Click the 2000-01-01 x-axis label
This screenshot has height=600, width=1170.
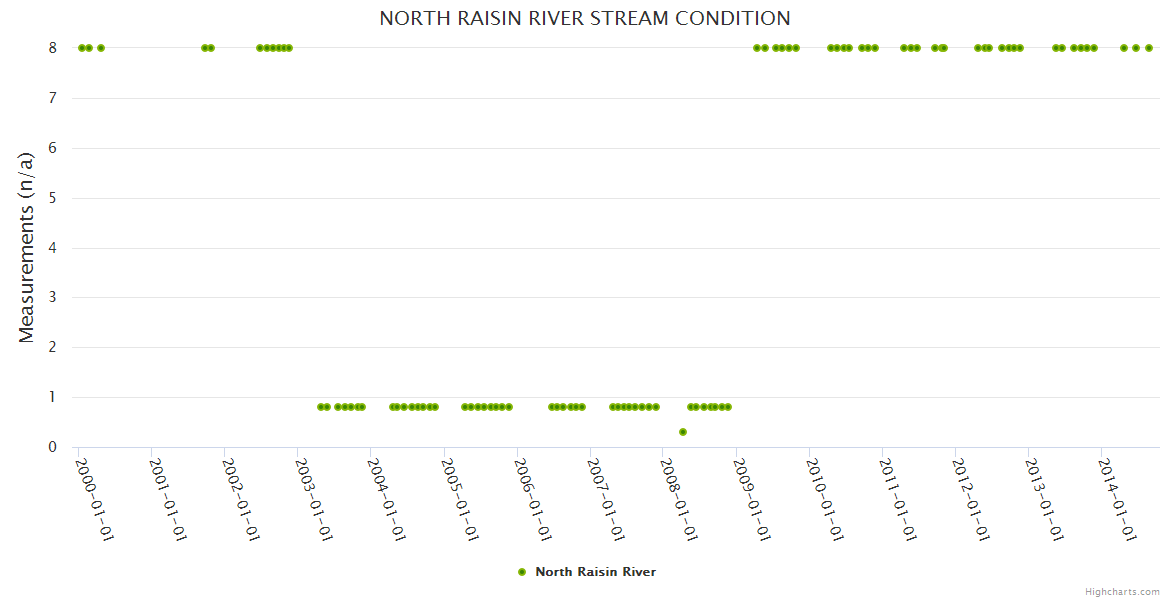point(96,498)
